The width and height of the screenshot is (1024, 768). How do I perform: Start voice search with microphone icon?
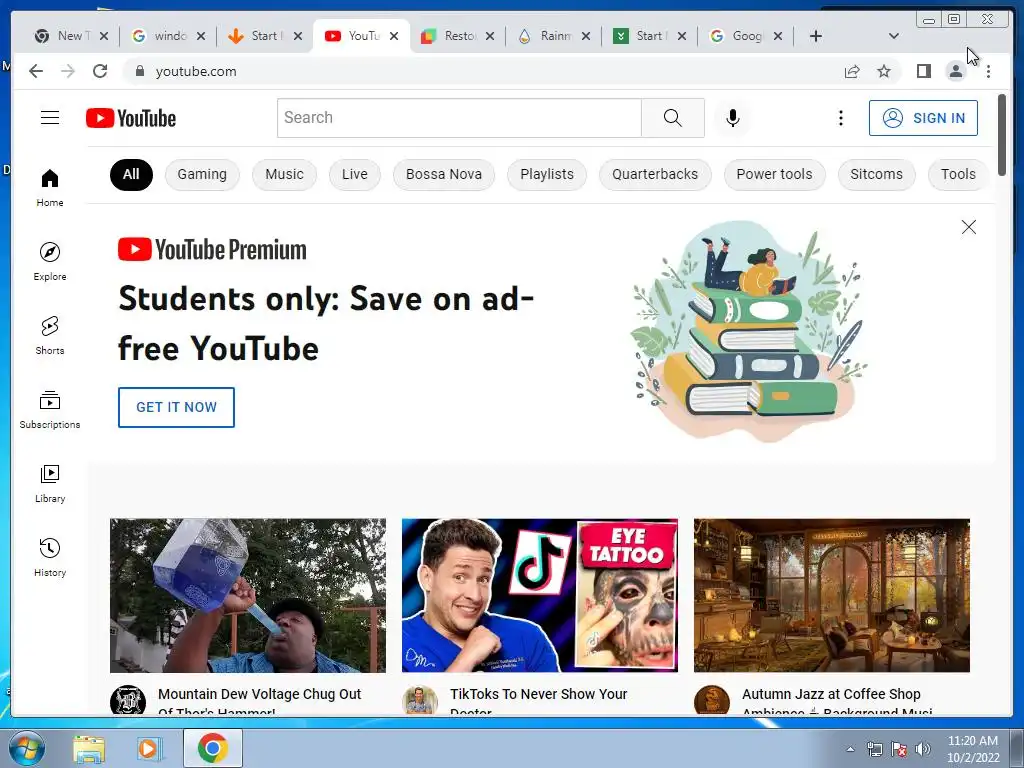tap(733, 118)
